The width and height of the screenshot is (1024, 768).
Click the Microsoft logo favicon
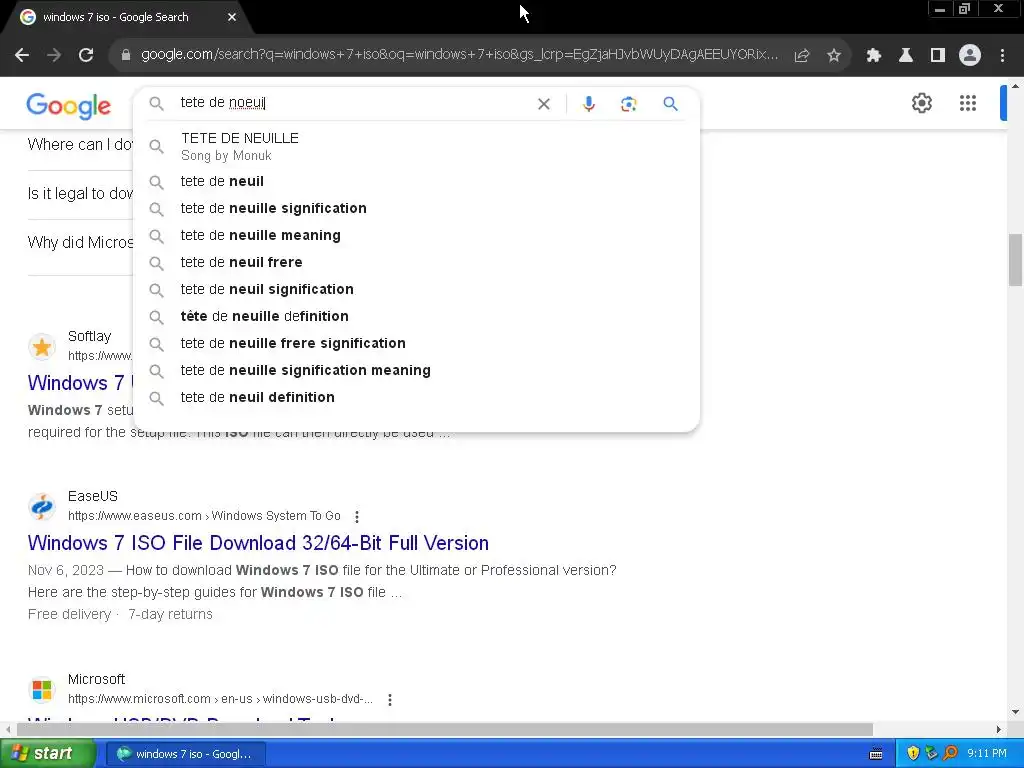pyautogui.click(x=42, y=690)
